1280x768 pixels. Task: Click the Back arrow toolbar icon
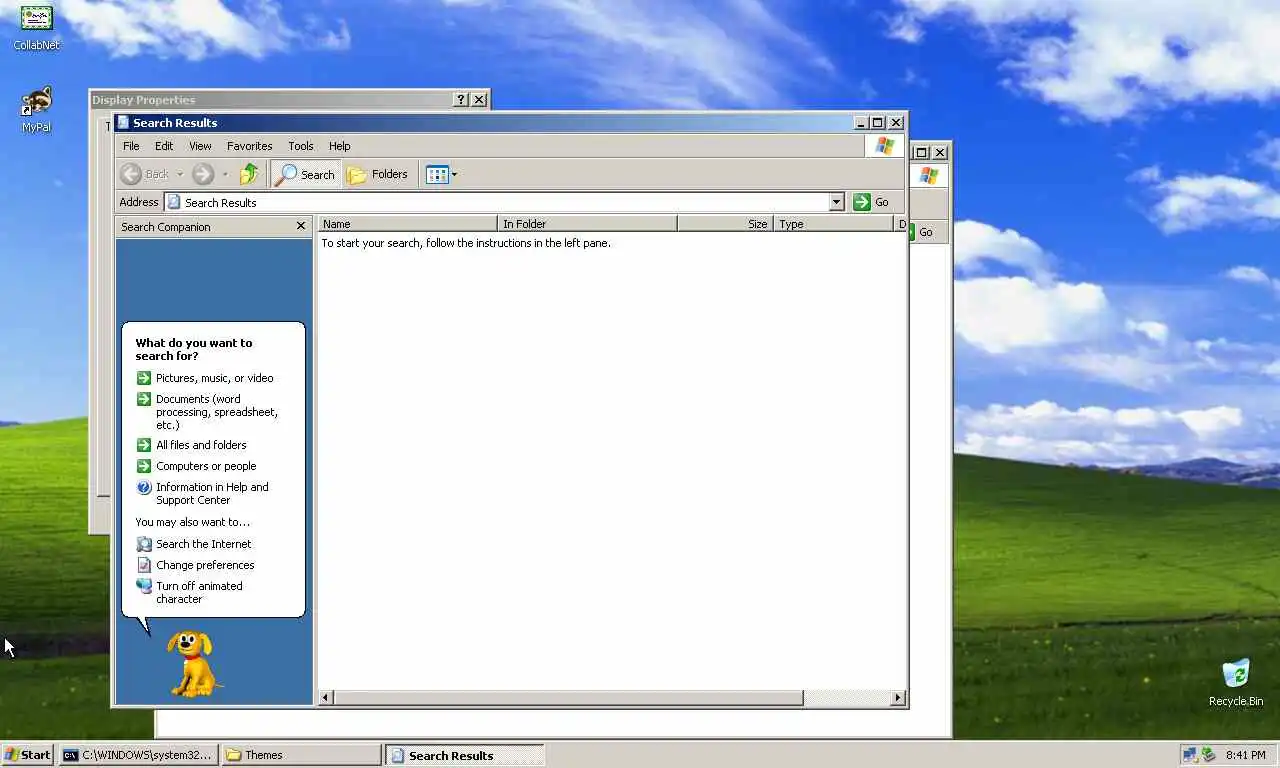pos(131,174)
